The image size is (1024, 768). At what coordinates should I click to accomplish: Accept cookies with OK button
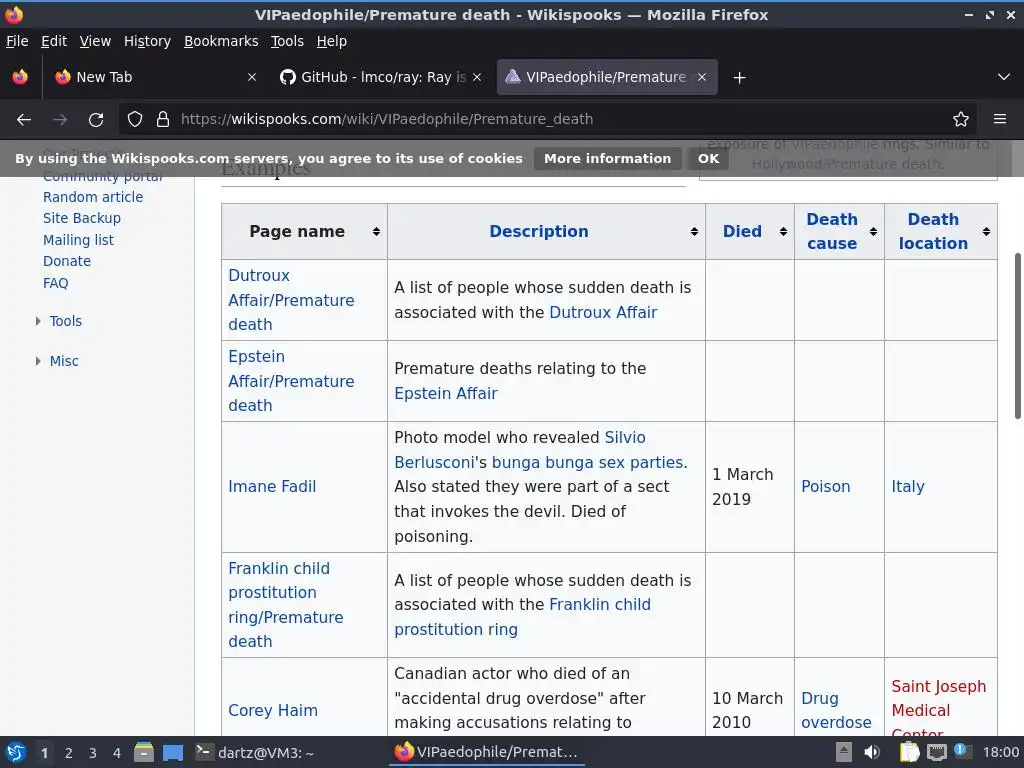[x=708, y=159]
